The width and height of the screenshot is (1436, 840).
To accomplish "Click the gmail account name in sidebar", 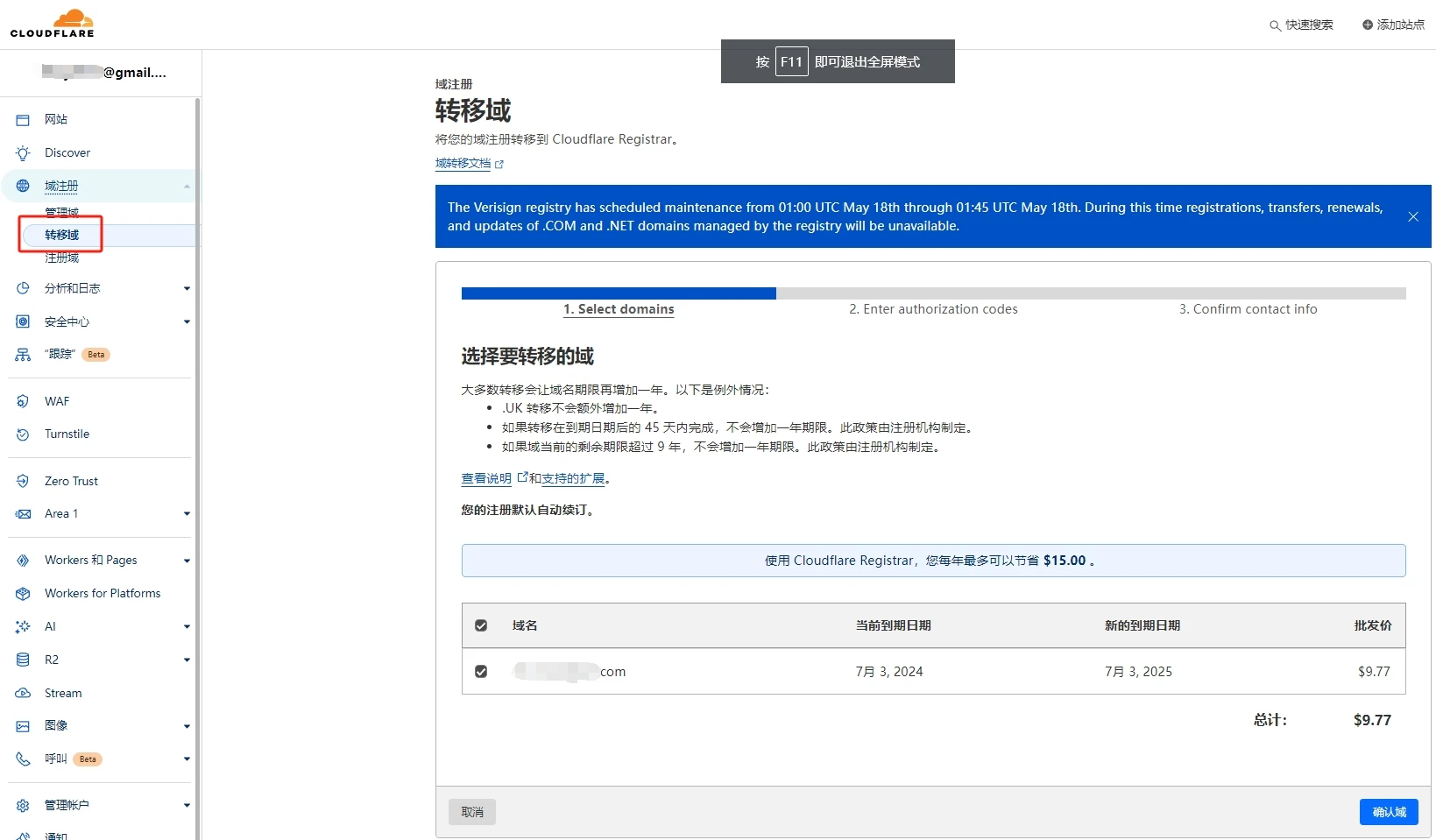I will pyautogui.click(x=104, y=72).
